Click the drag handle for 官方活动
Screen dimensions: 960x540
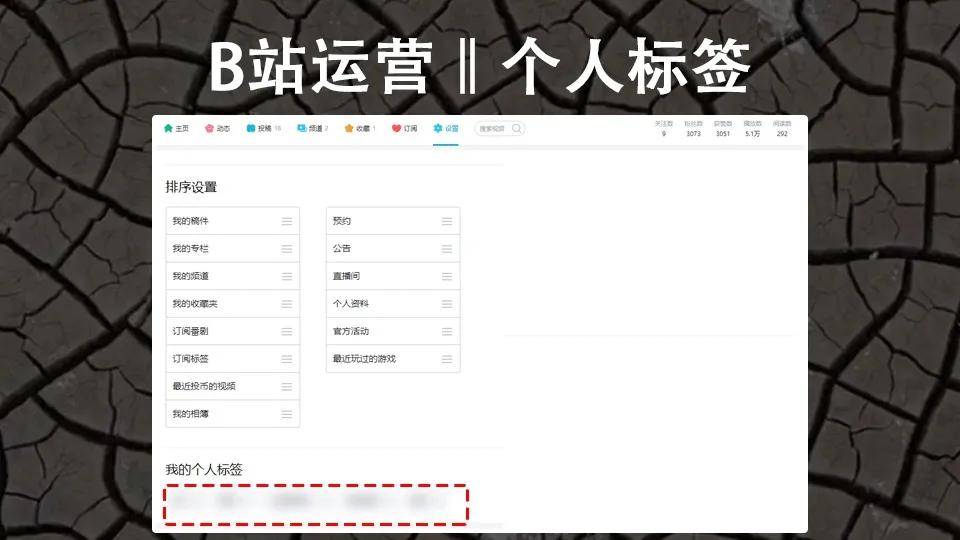coord(447,332)
